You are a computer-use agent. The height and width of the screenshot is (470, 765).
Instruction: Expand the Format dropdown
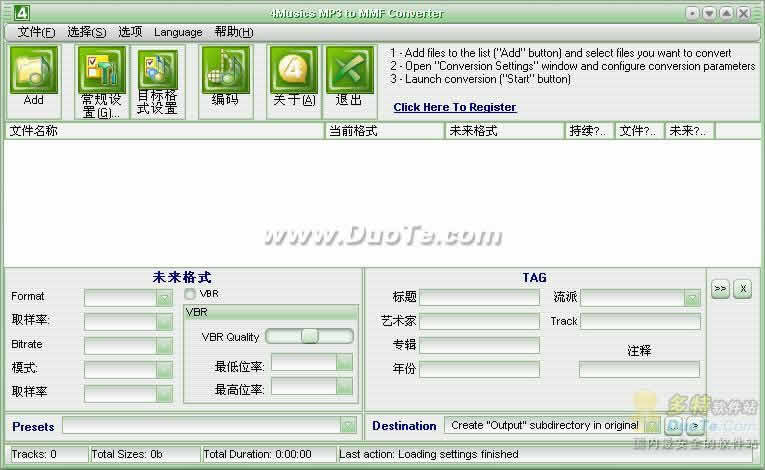[164, 298]
